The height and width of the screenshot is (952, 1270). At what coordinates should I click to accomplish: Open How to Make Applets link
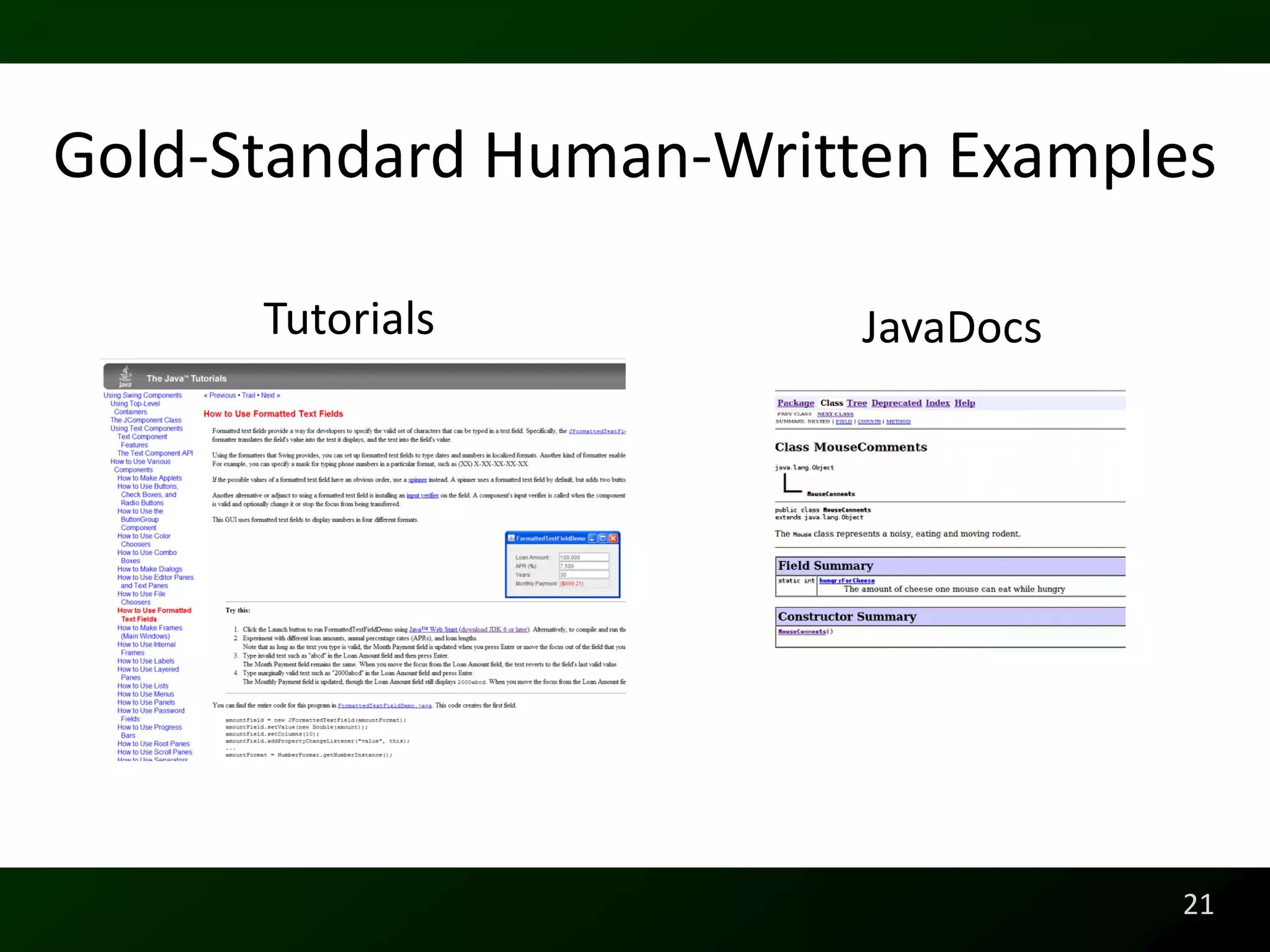149,478
